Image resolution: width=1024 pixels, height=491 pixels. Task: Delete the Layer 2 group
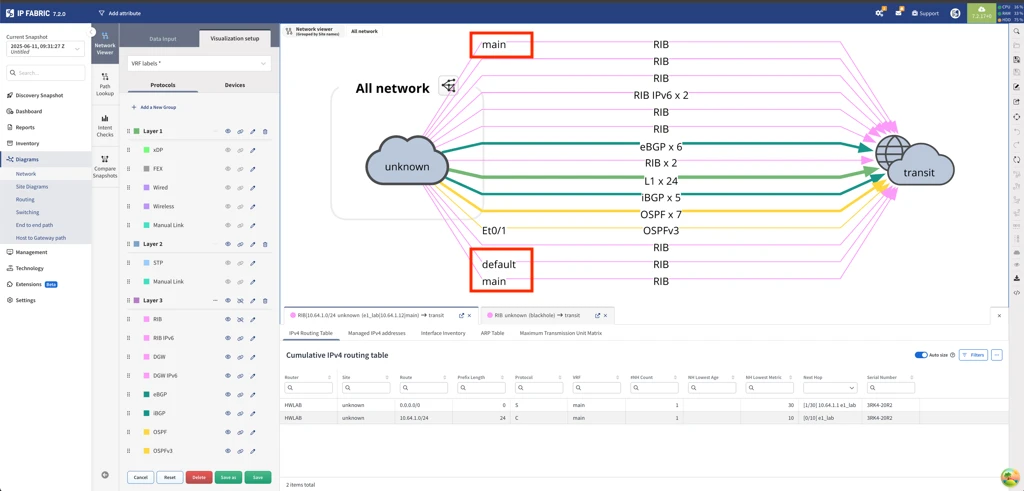pyautogui.click(x=265, y=244)
